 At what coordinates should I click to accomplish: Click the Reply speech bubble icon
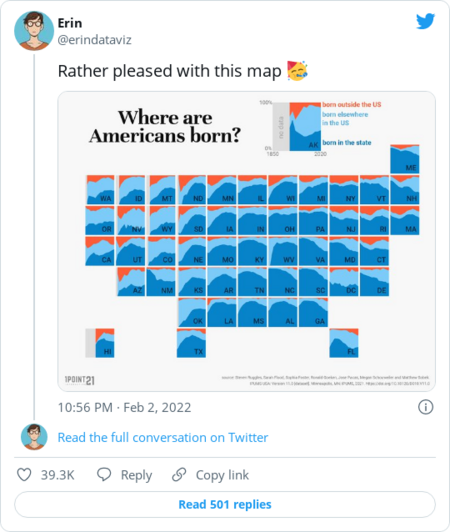point(104,474)
